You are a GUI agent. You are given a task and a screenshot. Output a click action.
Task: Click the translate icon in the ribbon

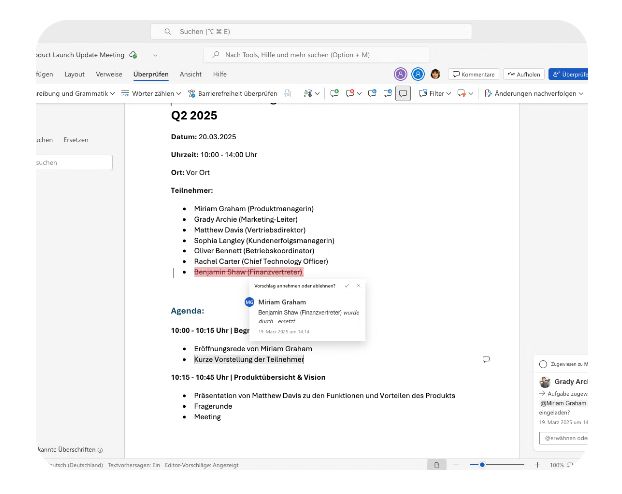tap(308, 93)
